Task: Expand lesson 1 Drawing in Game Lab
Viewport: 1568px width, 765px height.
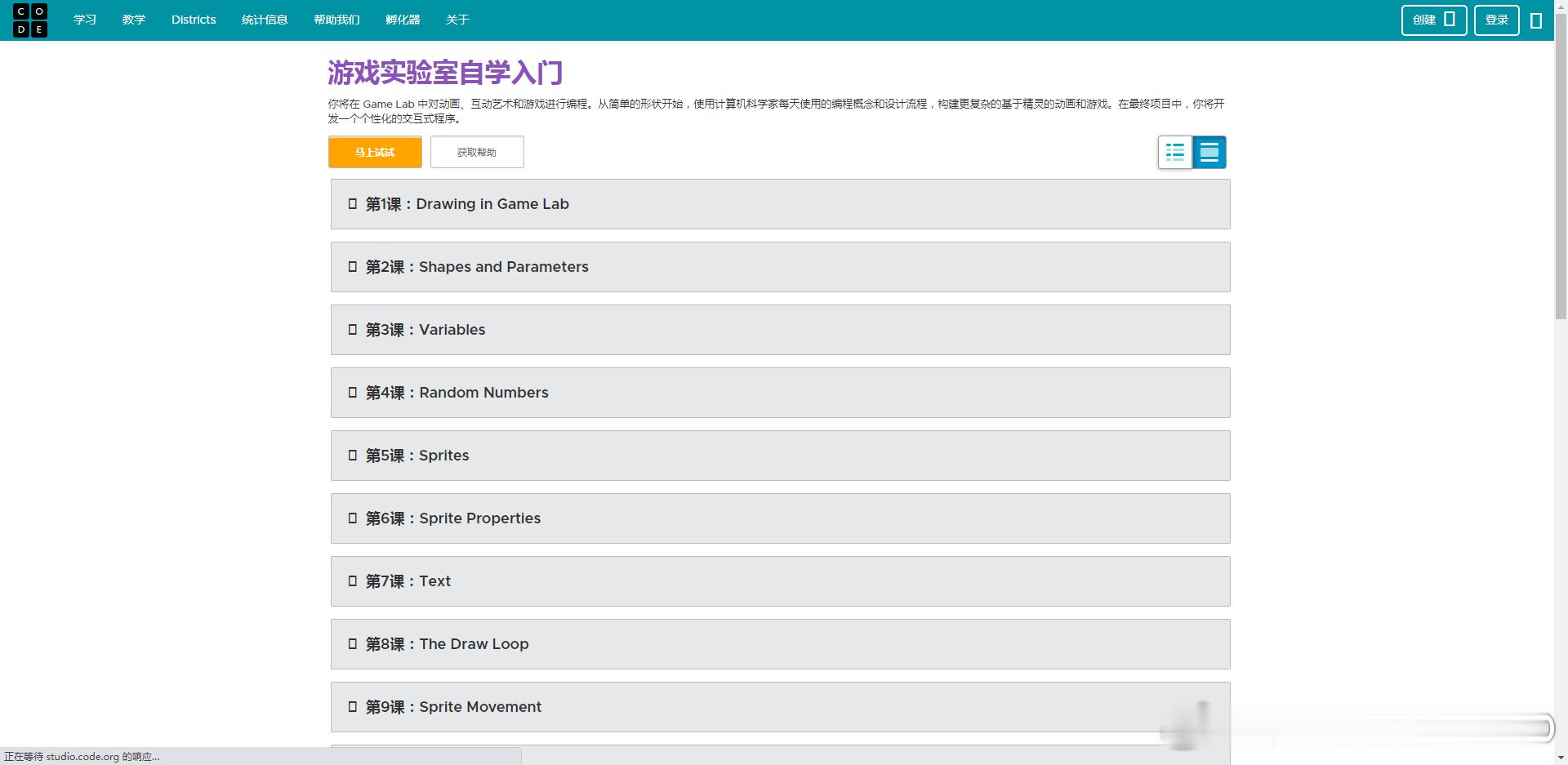Action: click(x=780, y=204)
